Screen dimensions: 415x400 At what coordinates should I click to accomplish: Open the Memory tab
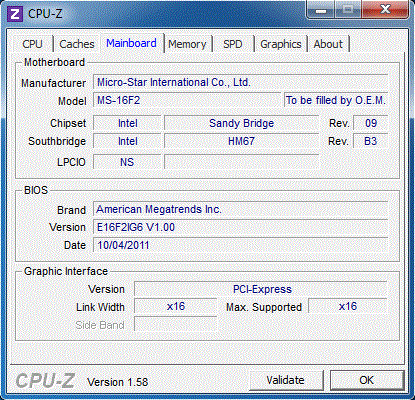[187, 44]
